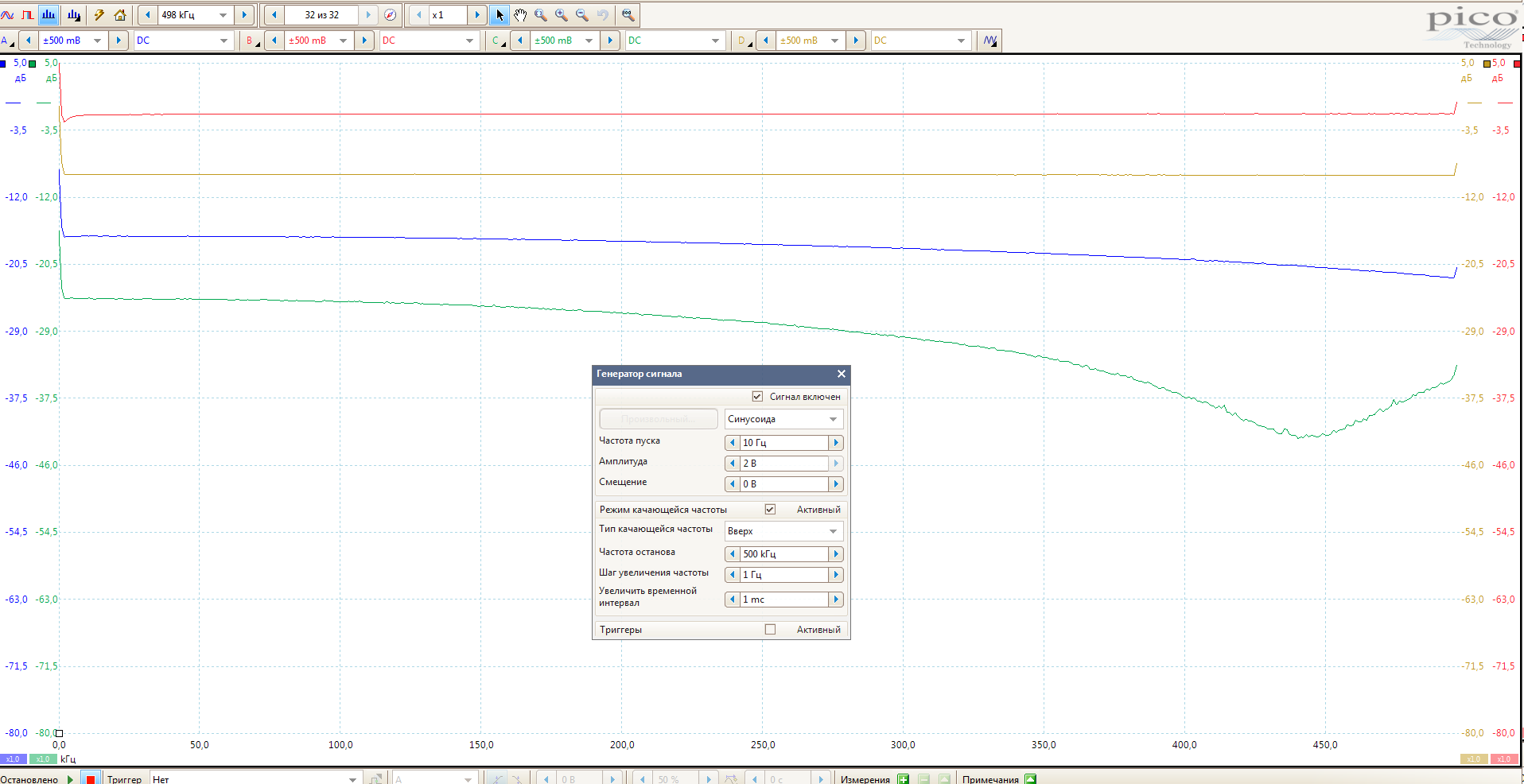The image size is (1524, 784).
Task: Click the zoom-in magnifier icon
Action: point(562,15)
